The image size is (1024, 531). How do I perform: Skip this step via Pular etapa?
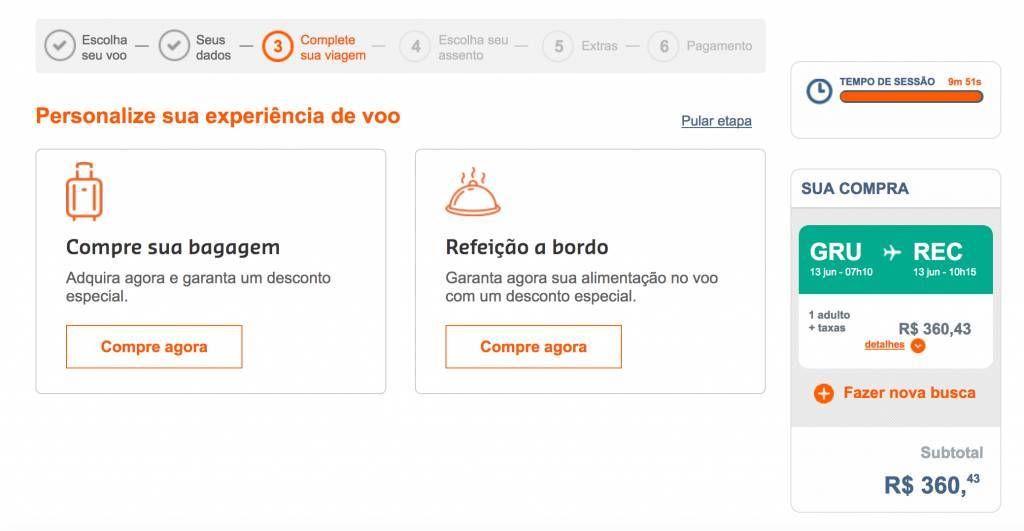[x=716, y=121]
